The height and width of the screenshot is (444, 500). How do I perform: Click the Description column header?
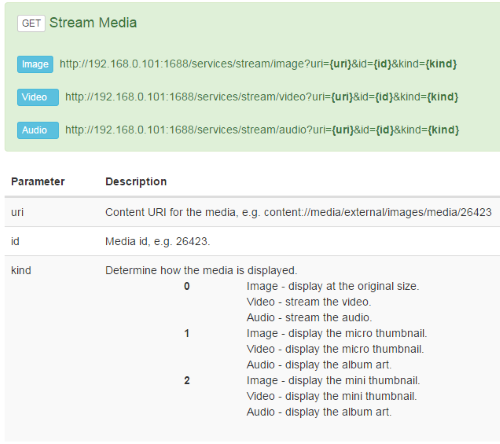click(136, 181)
